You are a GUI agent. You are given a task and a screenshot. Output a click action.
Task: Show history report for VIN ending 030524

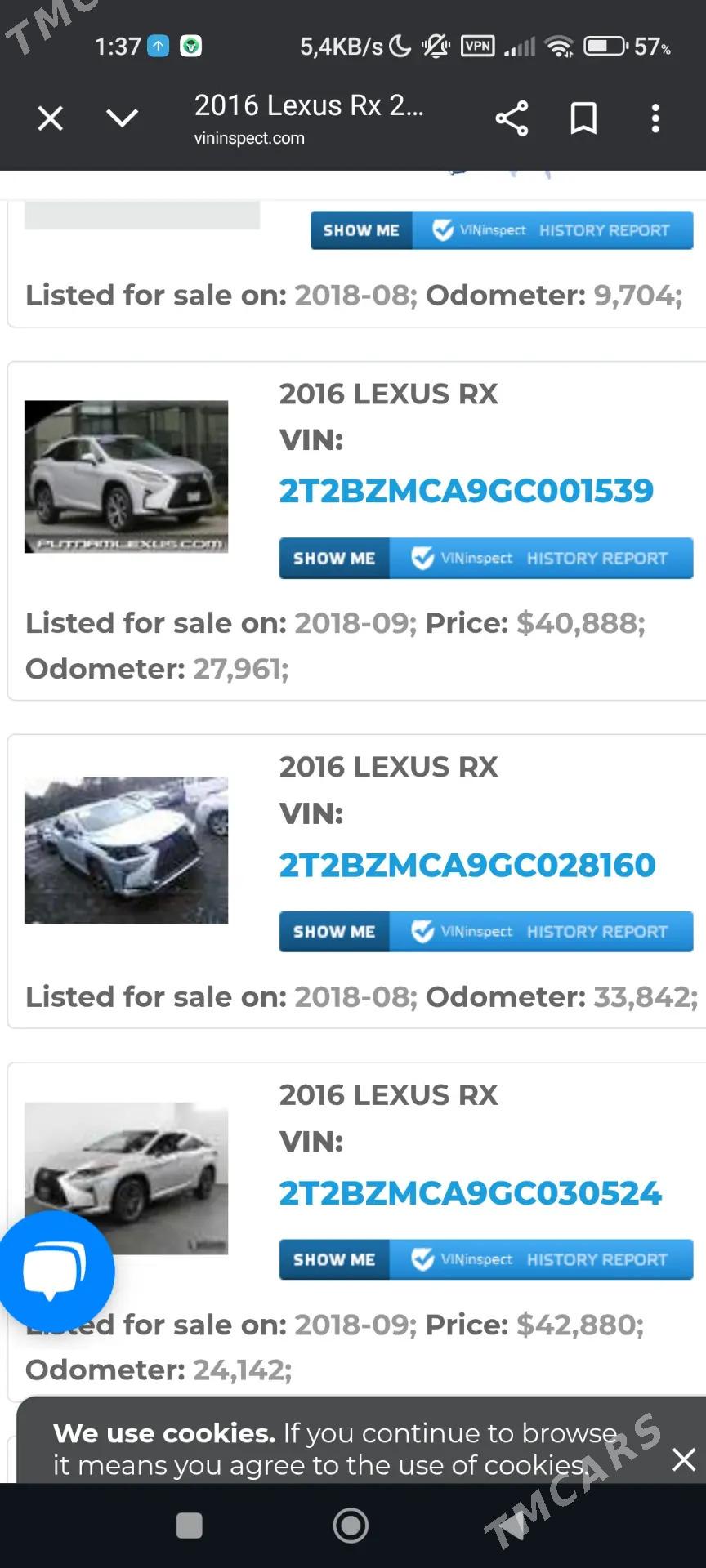tap(485, 1259)
